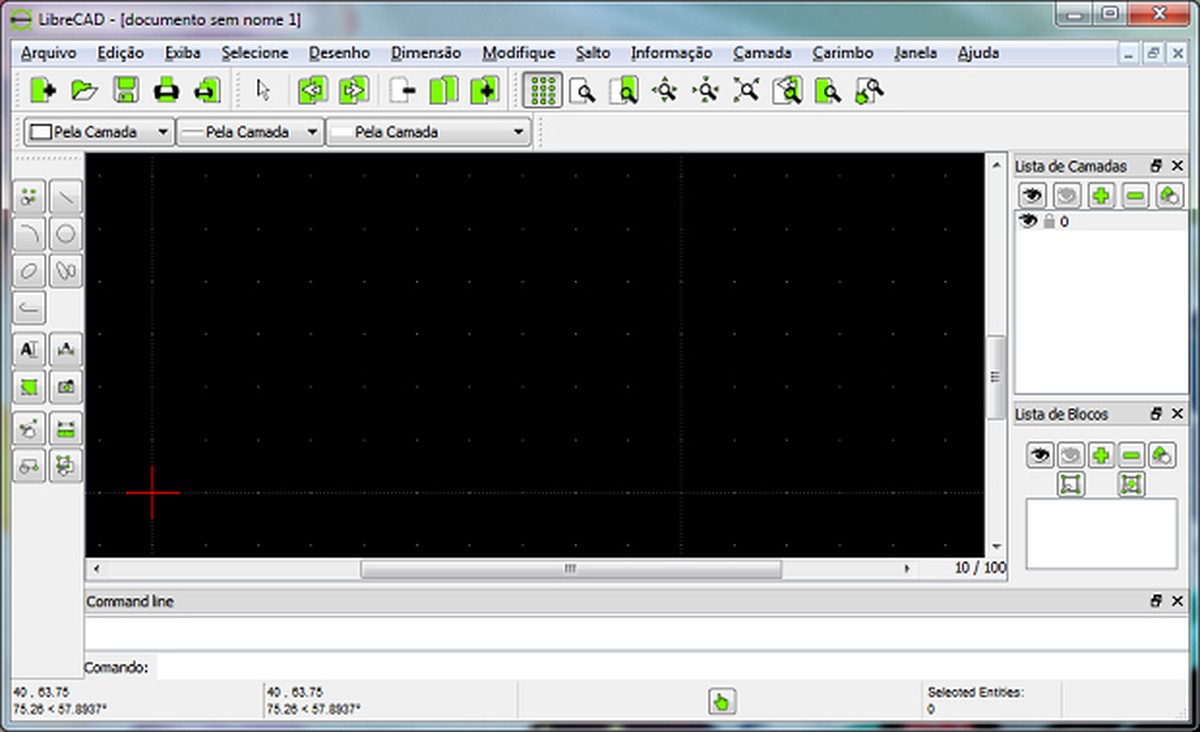
Task: Save the document with diskette icon
Action: point(126,91)
